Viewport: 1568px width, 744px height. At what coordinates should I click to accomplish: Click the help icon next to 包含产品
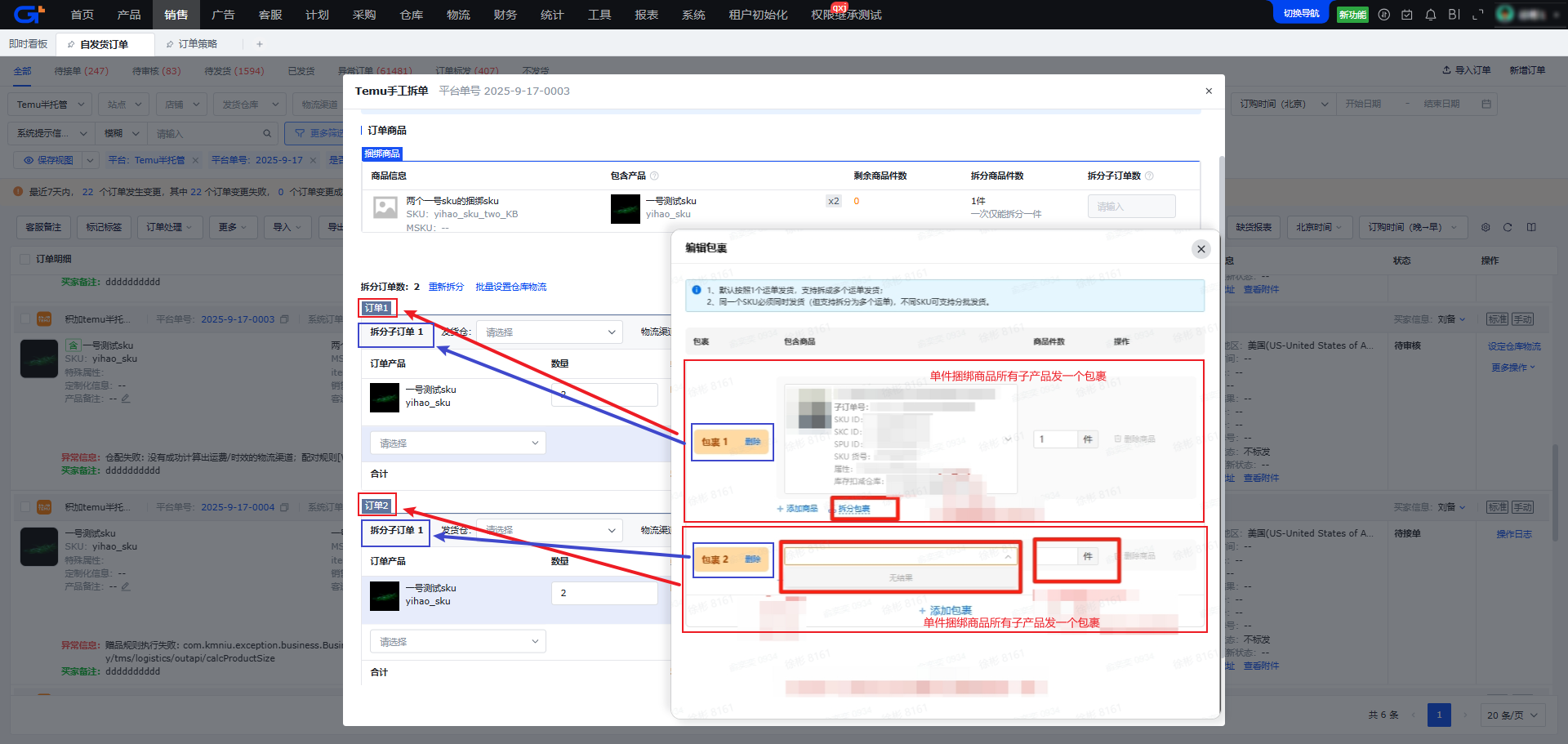coord(654,176)
